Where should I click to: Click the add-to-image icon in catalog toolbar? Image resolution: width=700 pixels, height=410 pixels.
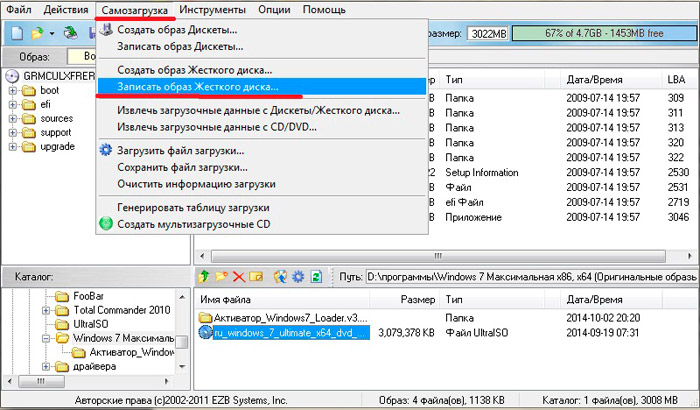click(280, 277)
